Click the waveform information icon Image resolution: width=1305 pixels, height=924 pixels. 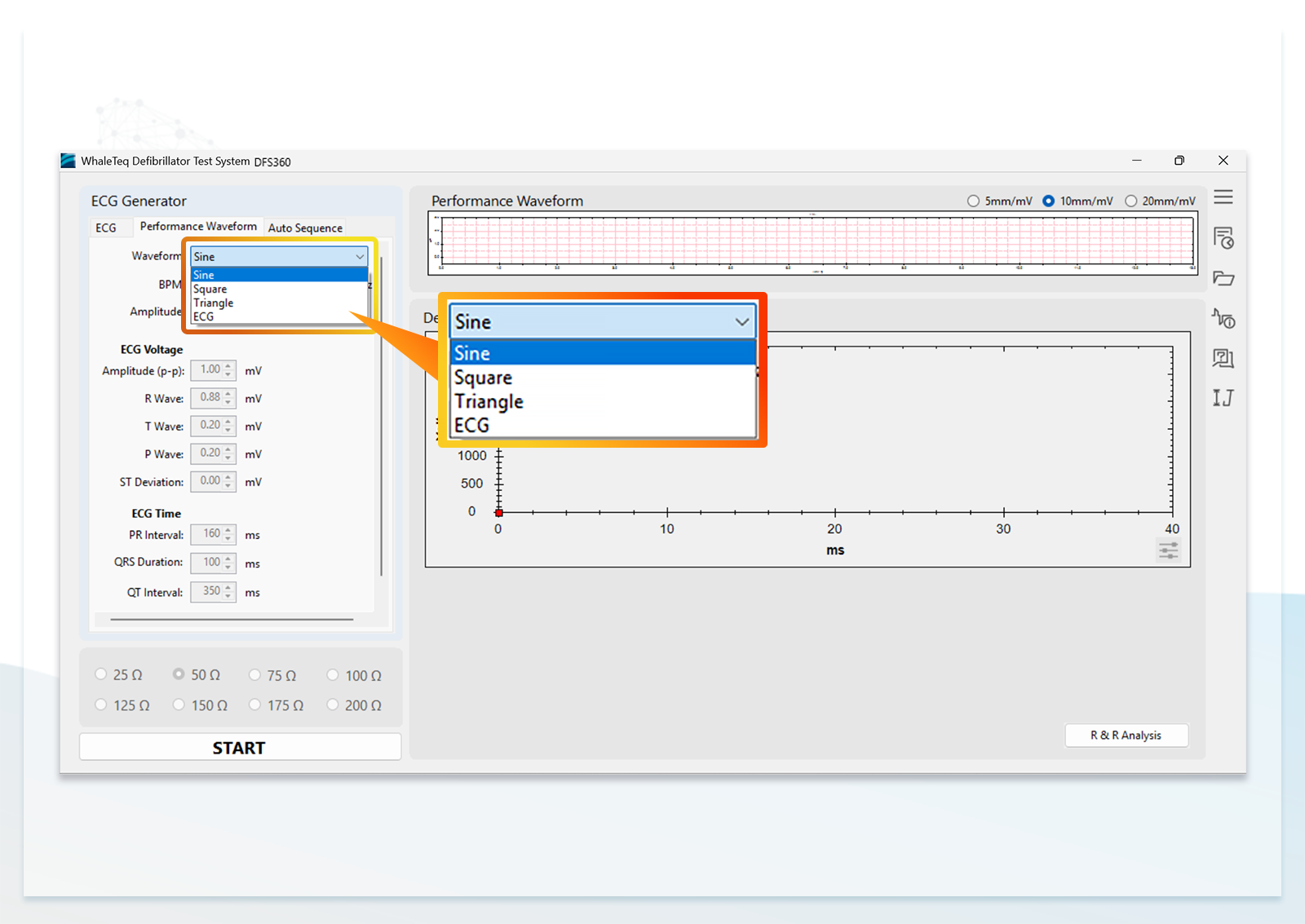1223,318
